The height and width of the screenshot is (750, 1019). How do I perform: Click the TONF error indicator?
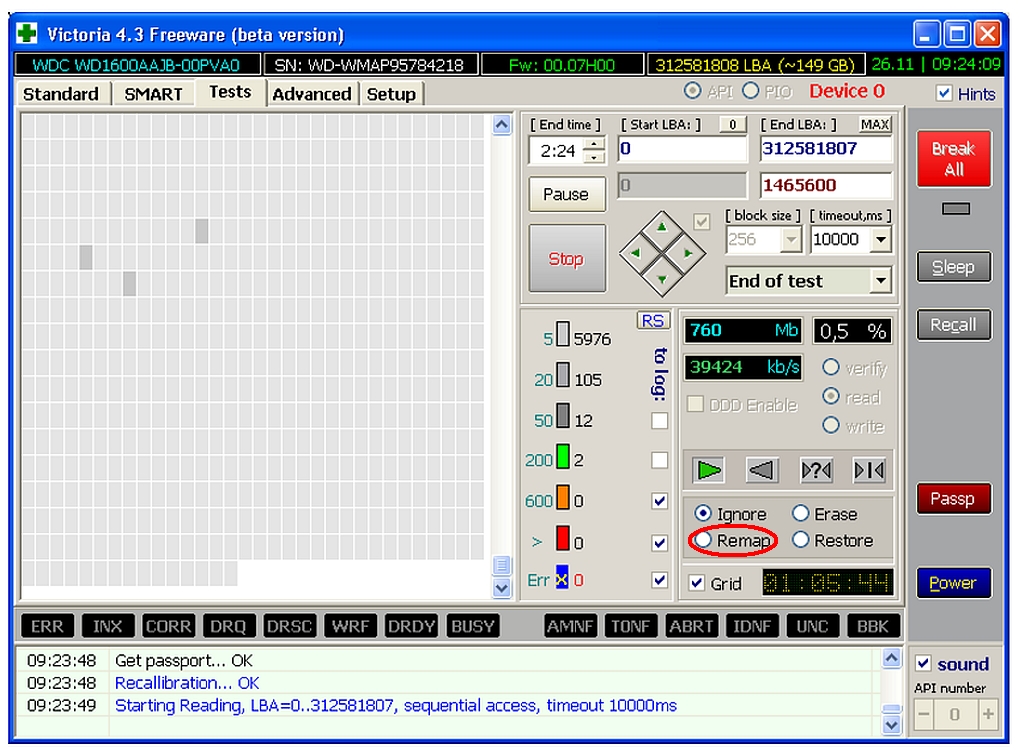pos(630,626)
